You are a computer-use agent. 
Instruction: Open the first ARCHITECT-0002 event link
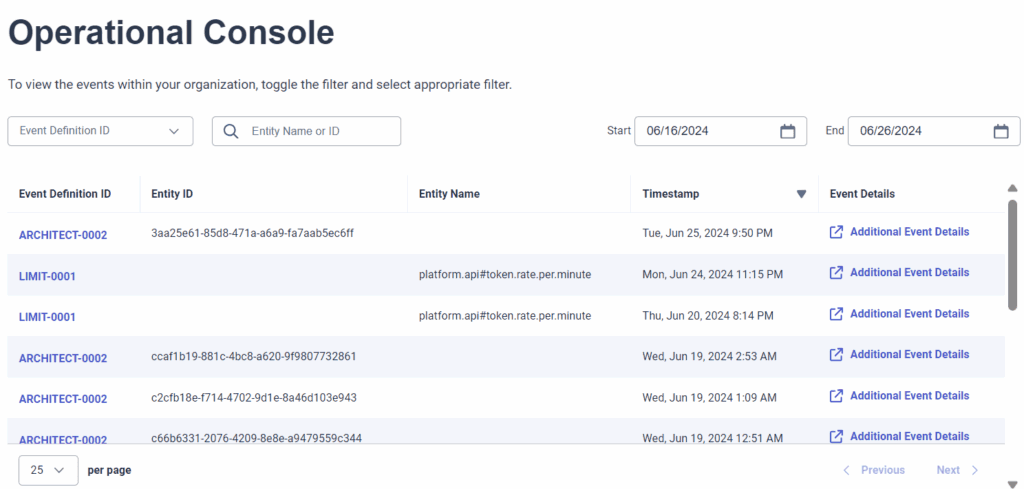click(63, 235)
